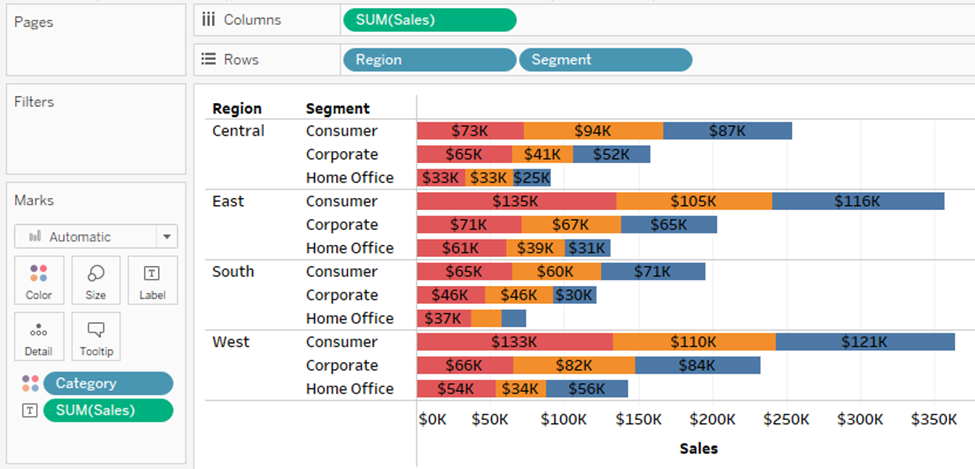Click the Rows shelf icon
975x469 pixels.
[x=209, y=60]
